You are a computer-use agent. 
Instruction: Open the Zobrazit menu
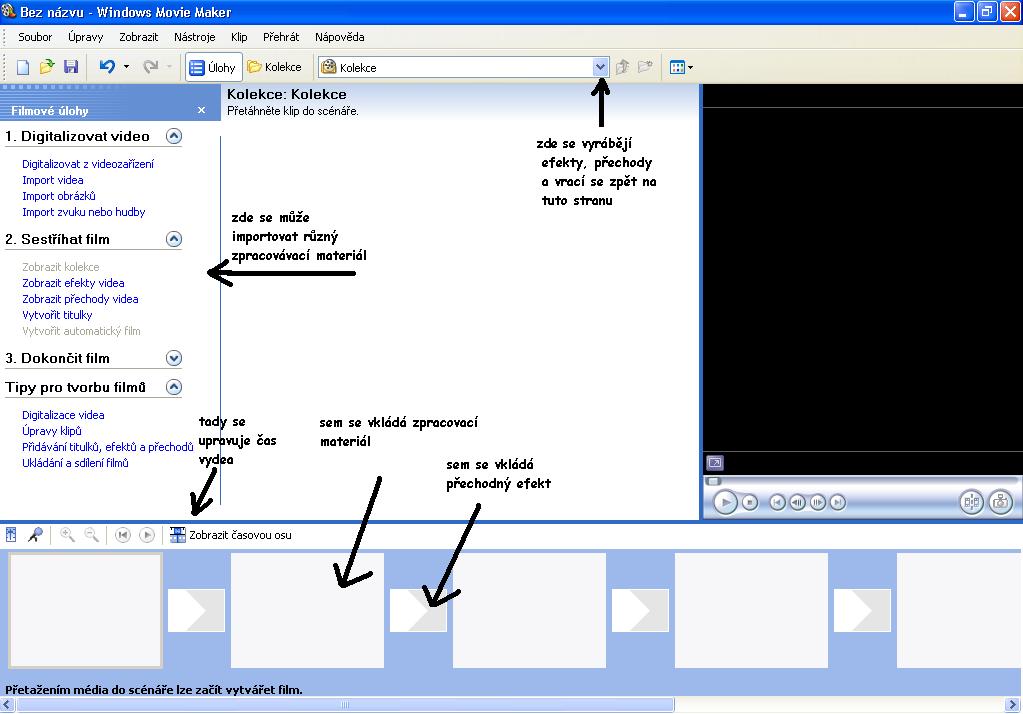[138, 37]
